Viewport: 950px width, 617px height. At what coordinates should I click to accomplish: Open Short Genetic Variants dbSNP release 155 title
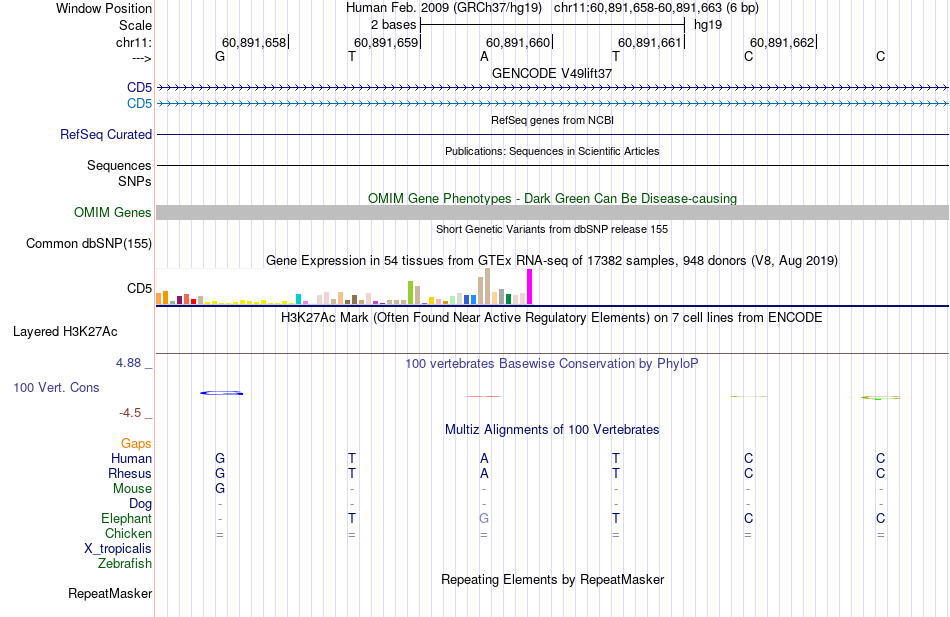(x=552, y=229)
